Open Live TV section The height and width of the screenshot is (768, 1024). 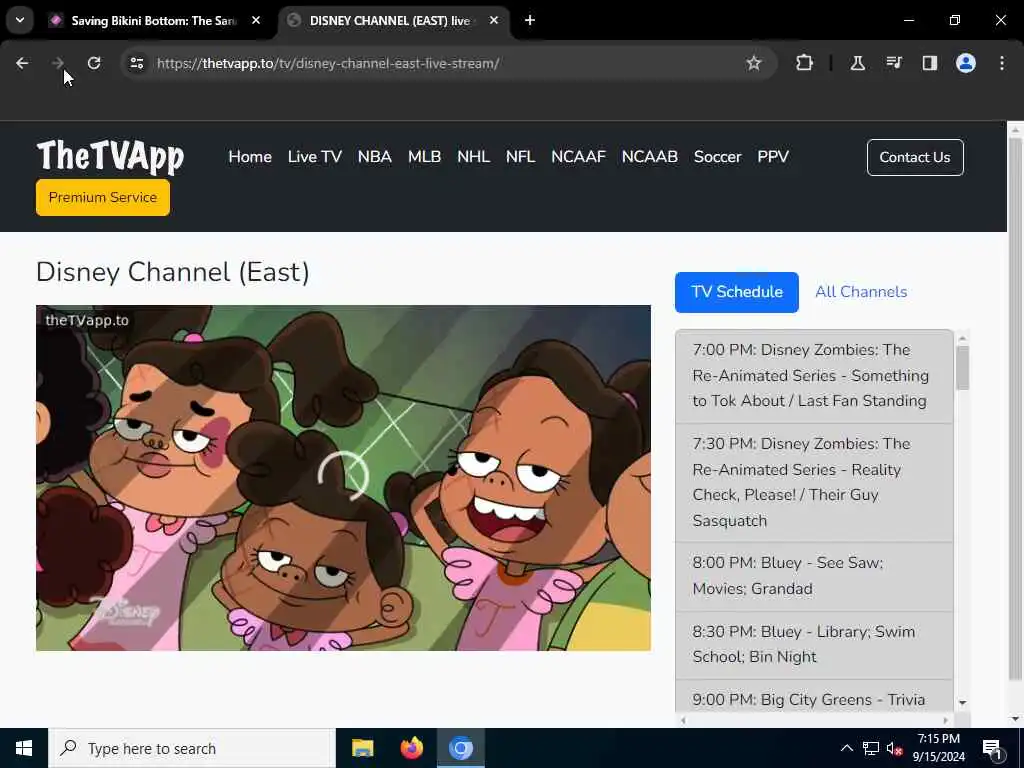315,157
